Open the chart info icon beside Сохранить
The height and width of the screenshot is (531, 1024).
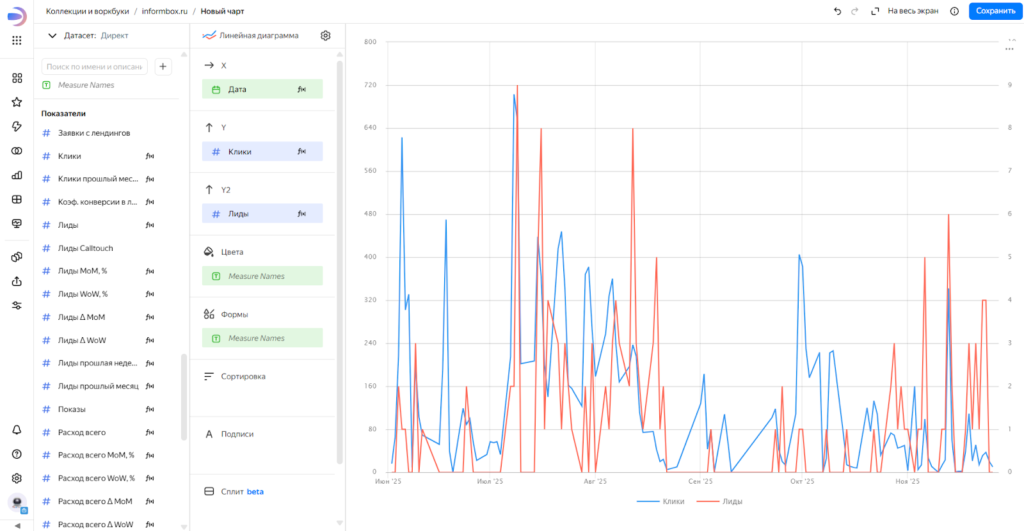(954, 11)
